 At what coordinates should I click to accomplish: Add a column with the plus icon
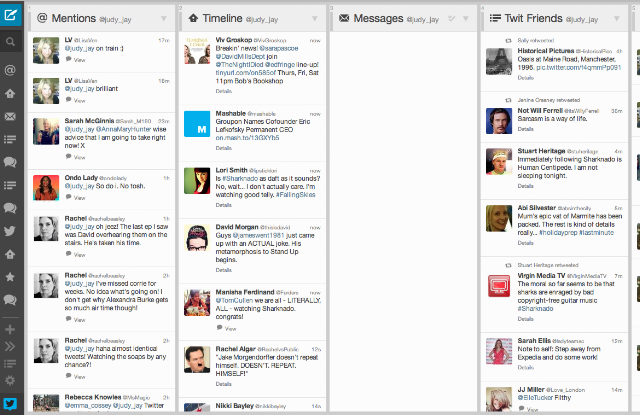[10, 329]
